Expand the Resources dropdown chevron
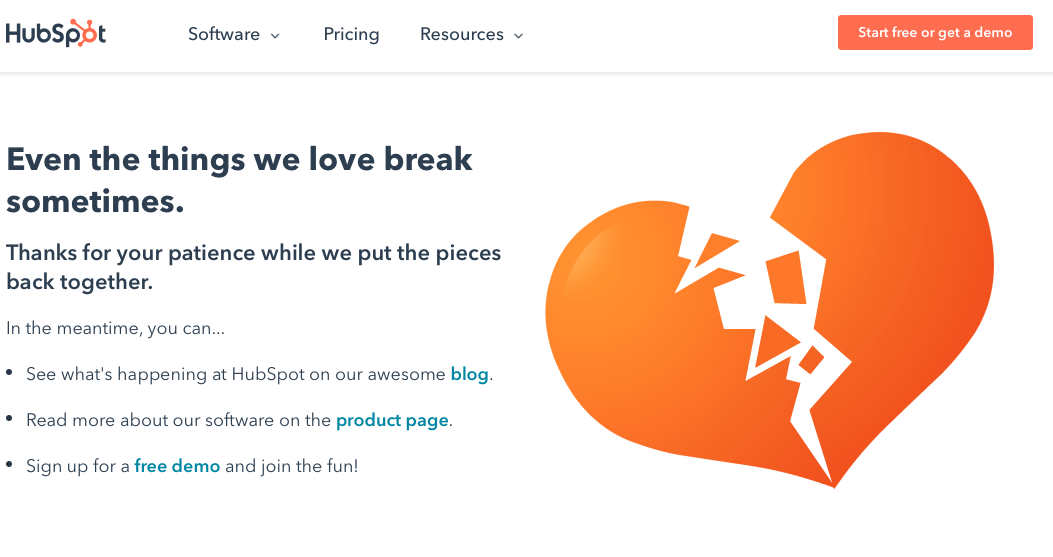This screenshot has height=557, width=1053. (x=518, y=36)
